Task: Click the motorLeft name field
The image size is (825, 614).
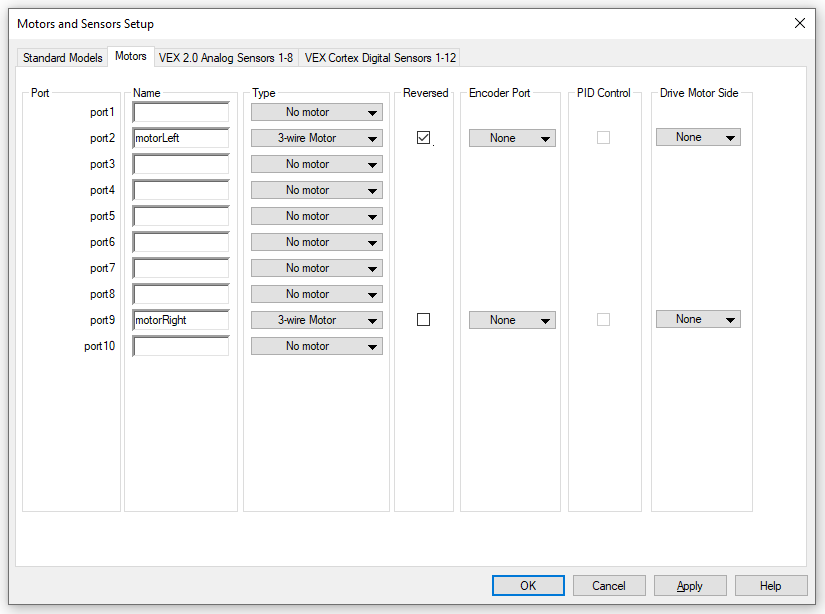Action: click(181, 138)
